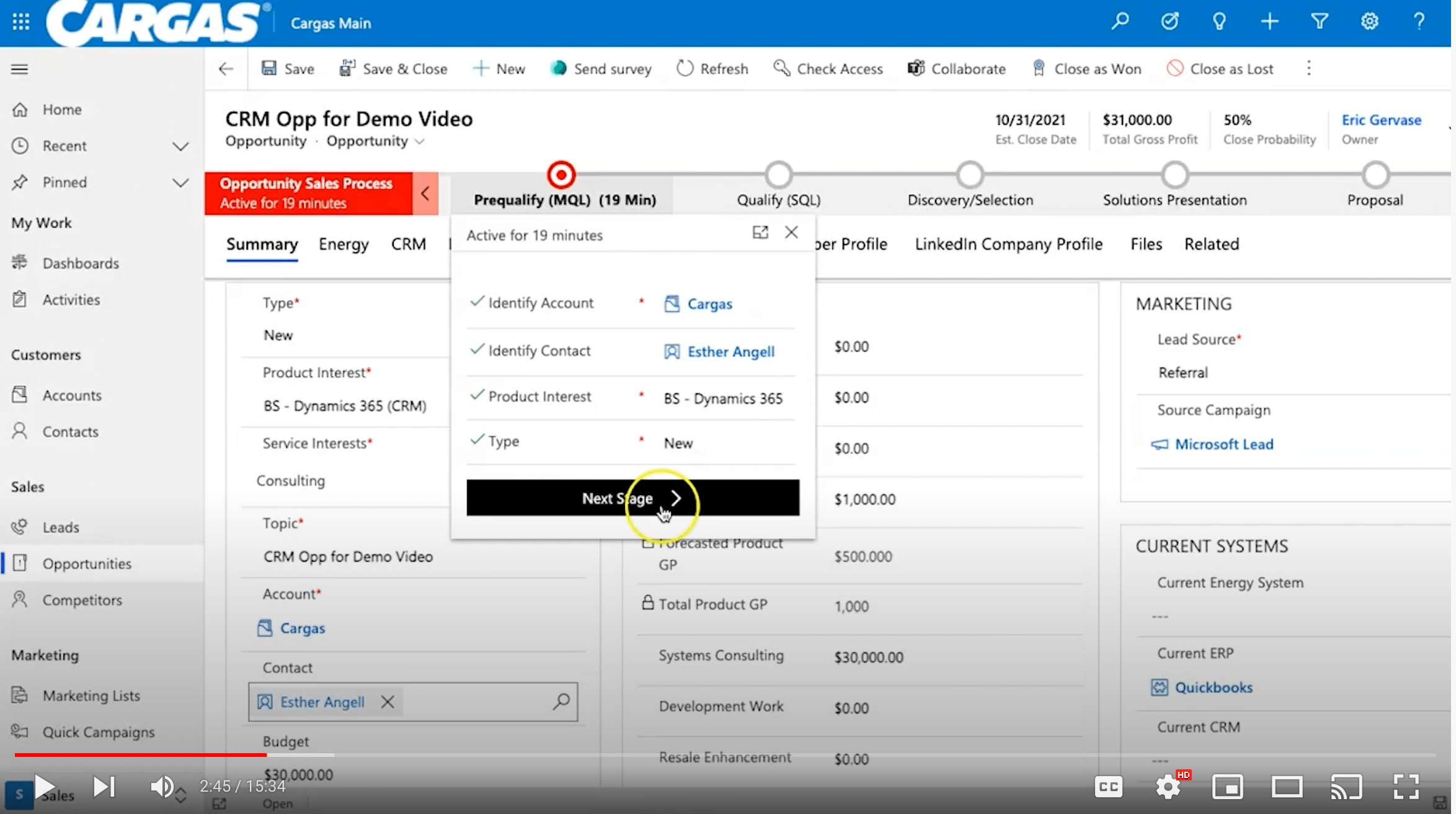Enable theater mode on video player
The height and width of the screenshot is (814, 1456).
[1287, 787]
